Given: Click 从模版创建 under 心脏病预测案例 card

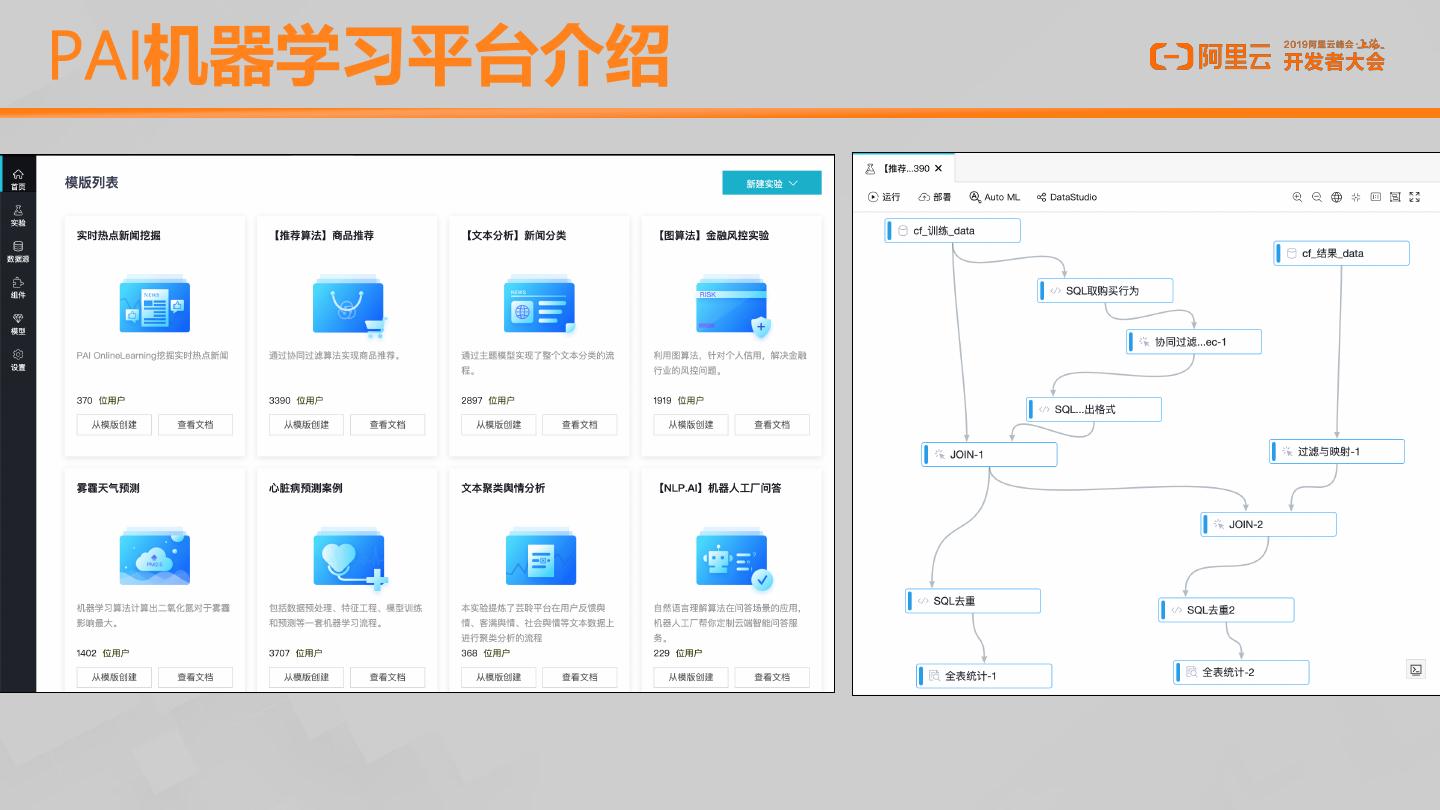Looking at the screenshot, I should point(306,677).
